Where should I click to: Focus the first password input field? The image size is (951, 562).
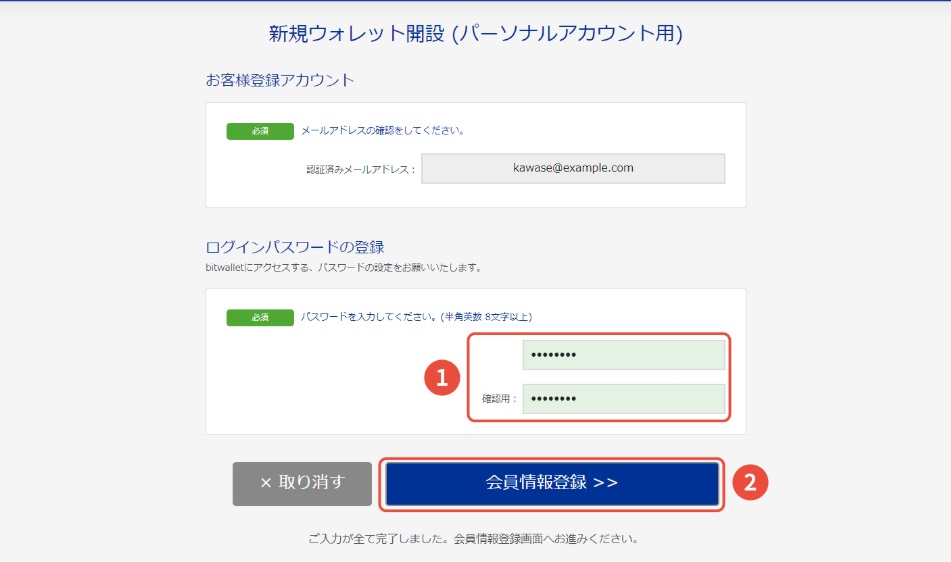623,355
